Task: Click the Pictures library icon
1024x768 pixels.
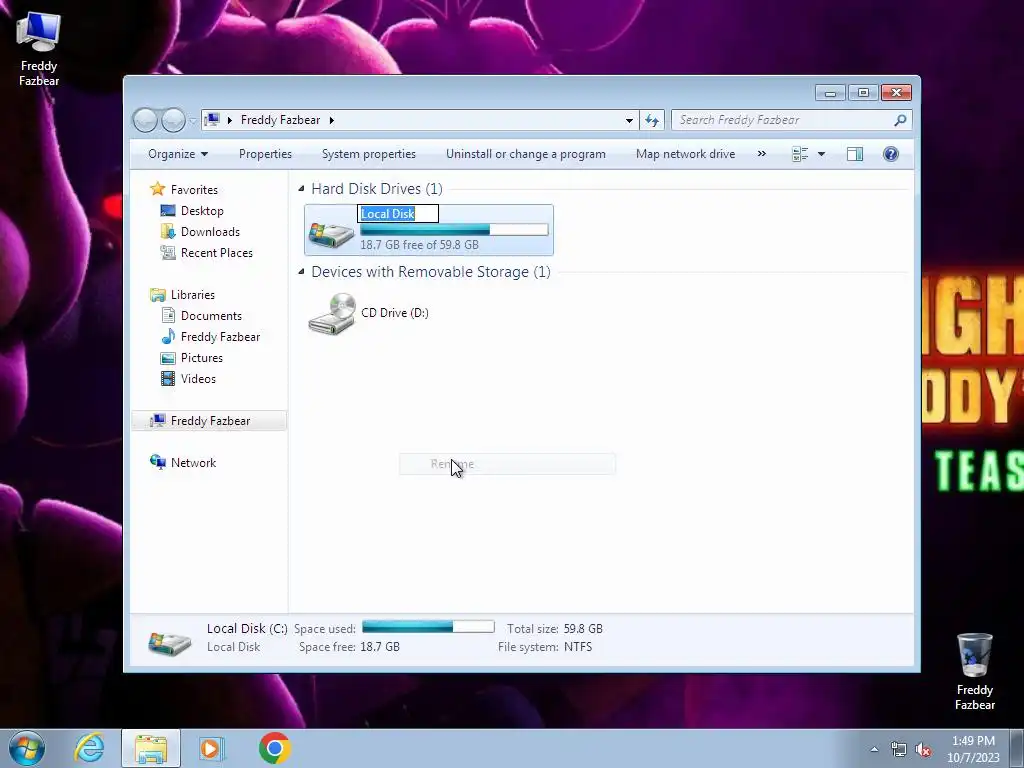Action: (168, 358)
